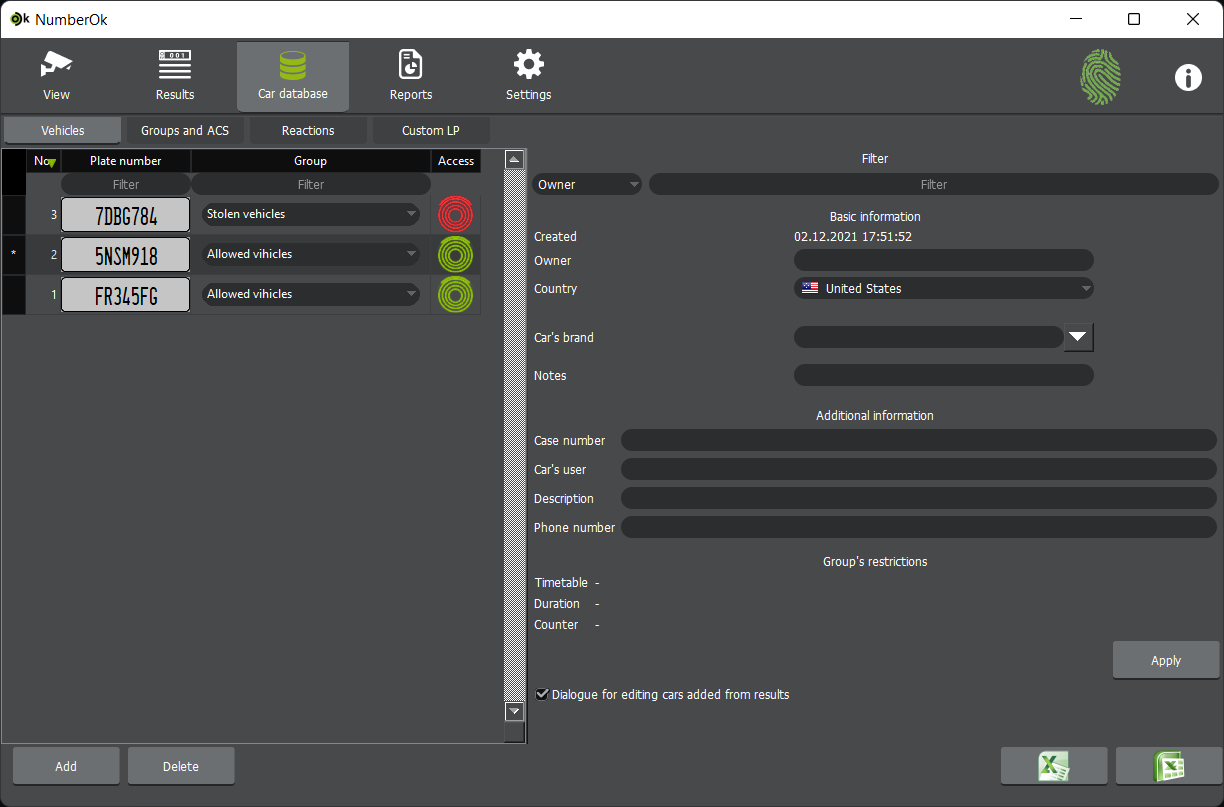
Task: Switch to Groups and ACS tab
Action: 185,130
